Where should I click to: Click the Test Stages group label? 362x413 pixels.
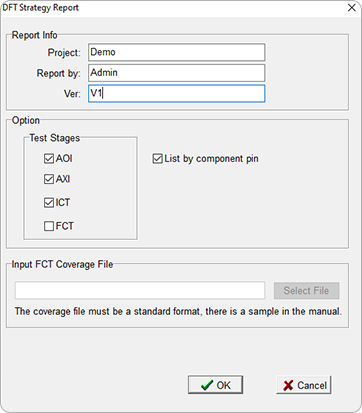coord(55,138)
